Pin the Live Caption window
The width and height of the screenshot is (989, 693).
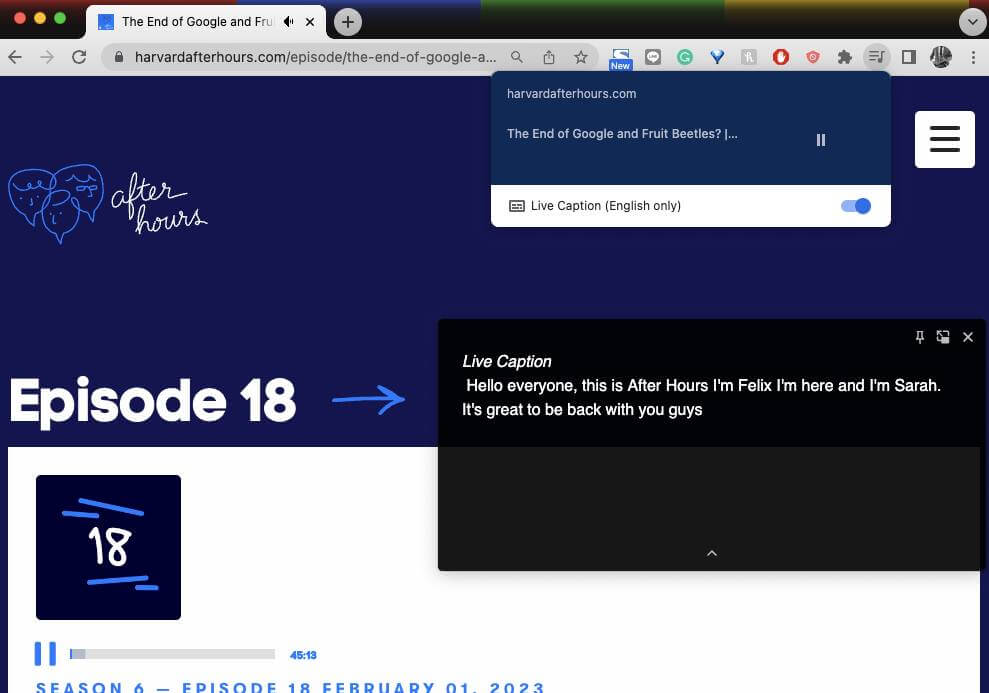(920, 337)
